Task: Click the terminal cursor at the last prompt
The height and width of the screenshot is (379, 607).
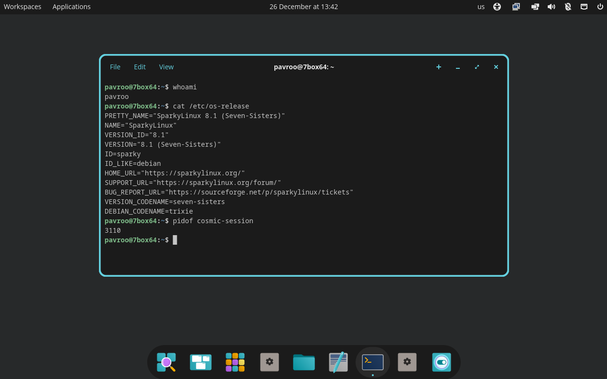Action: [x=175, y=240]
